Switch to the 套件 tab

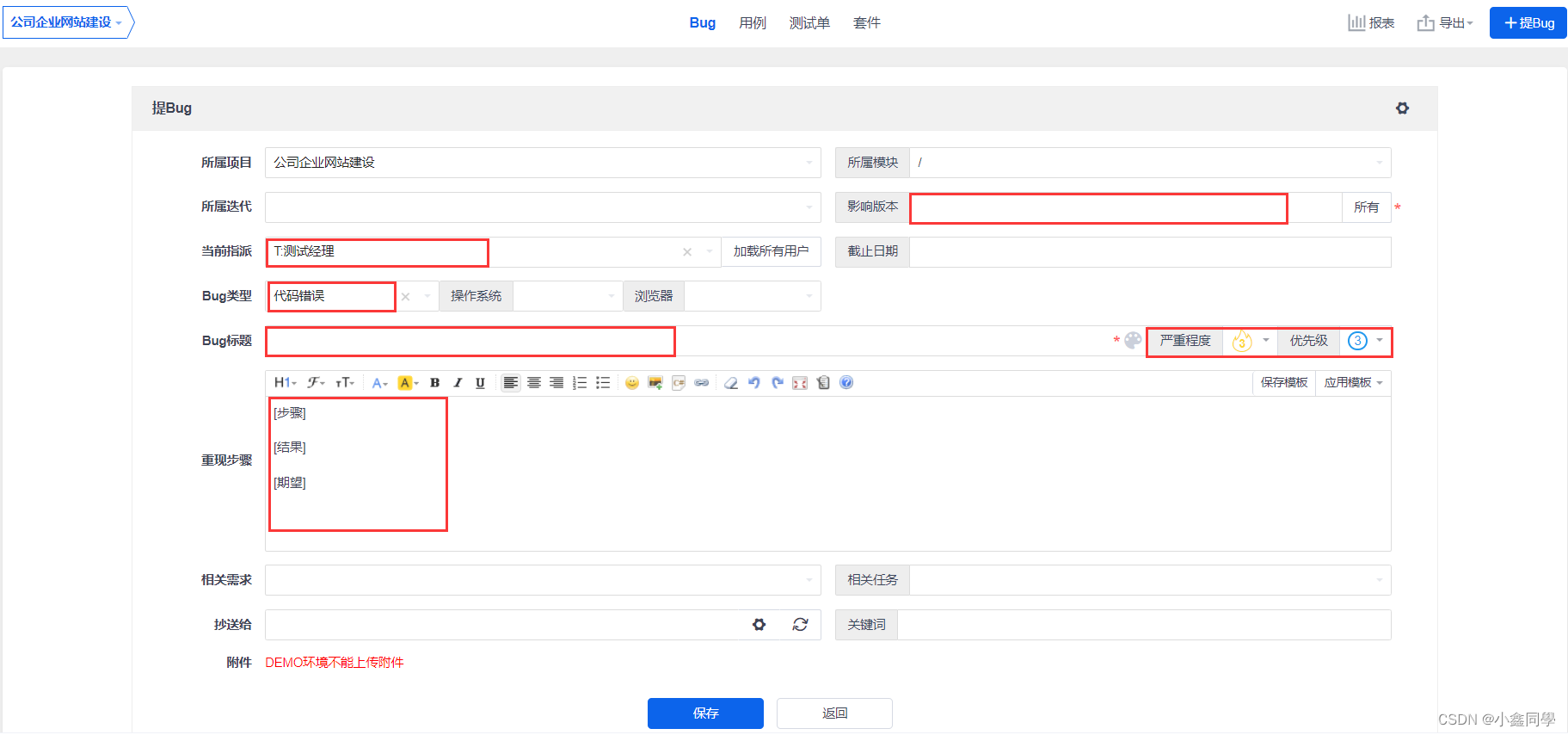click(x=867, y=23)
